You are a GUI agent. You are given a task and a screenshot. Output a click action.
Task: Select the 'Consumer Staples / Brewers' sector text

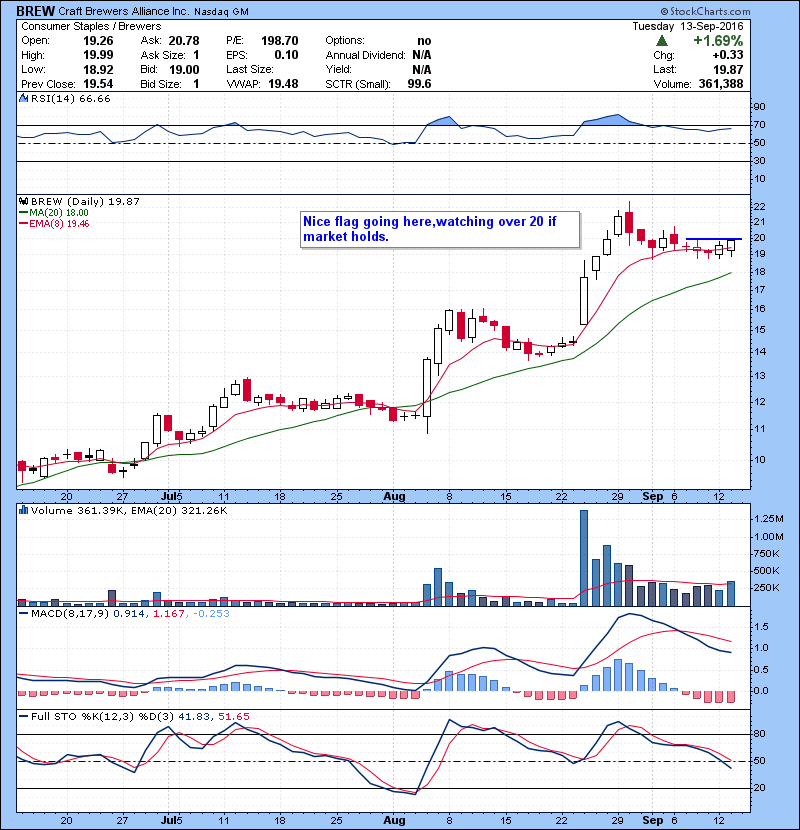pos(91,26)
